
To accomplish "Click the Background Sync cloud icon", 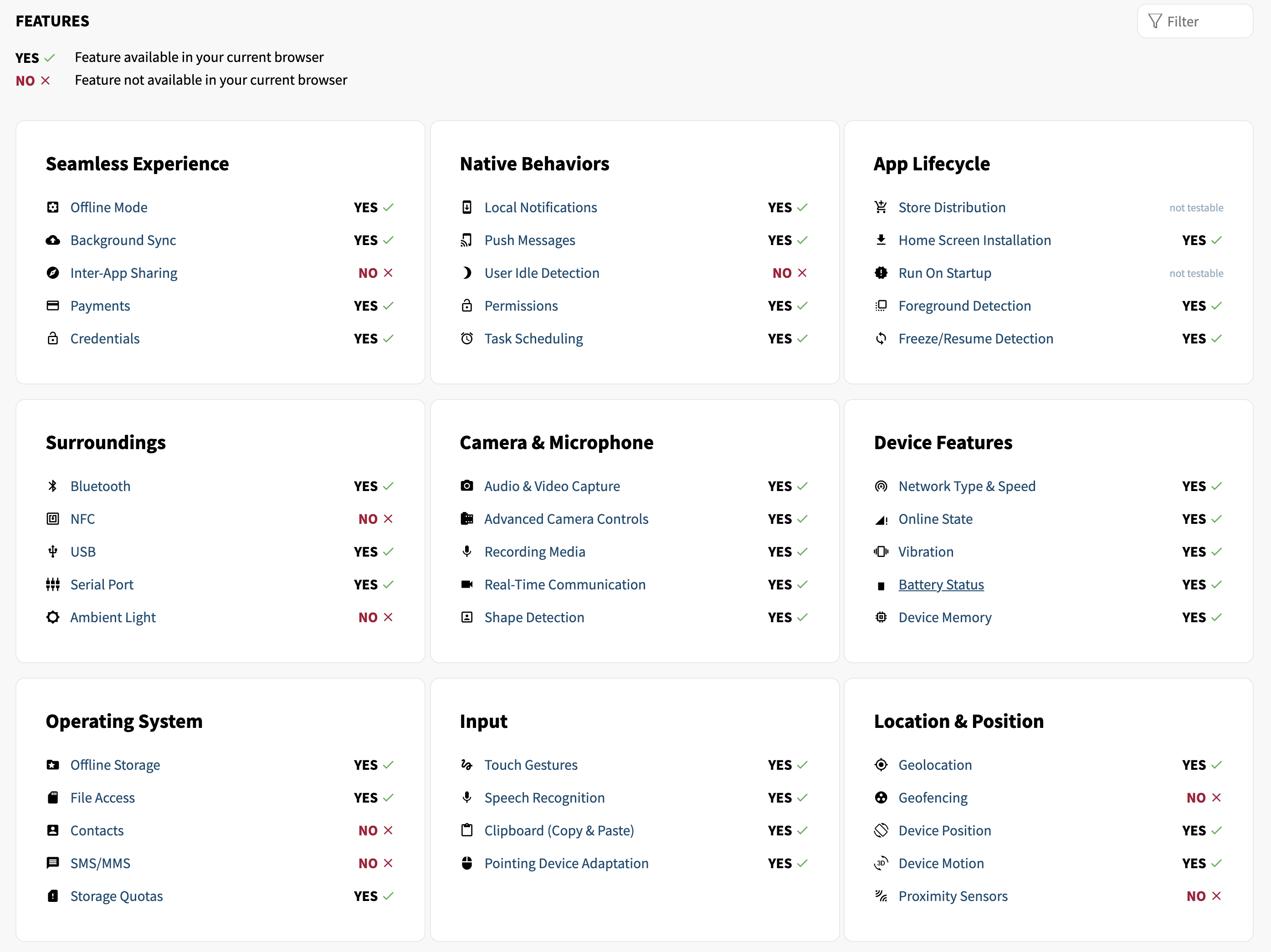I will click(x=53, y=240).
